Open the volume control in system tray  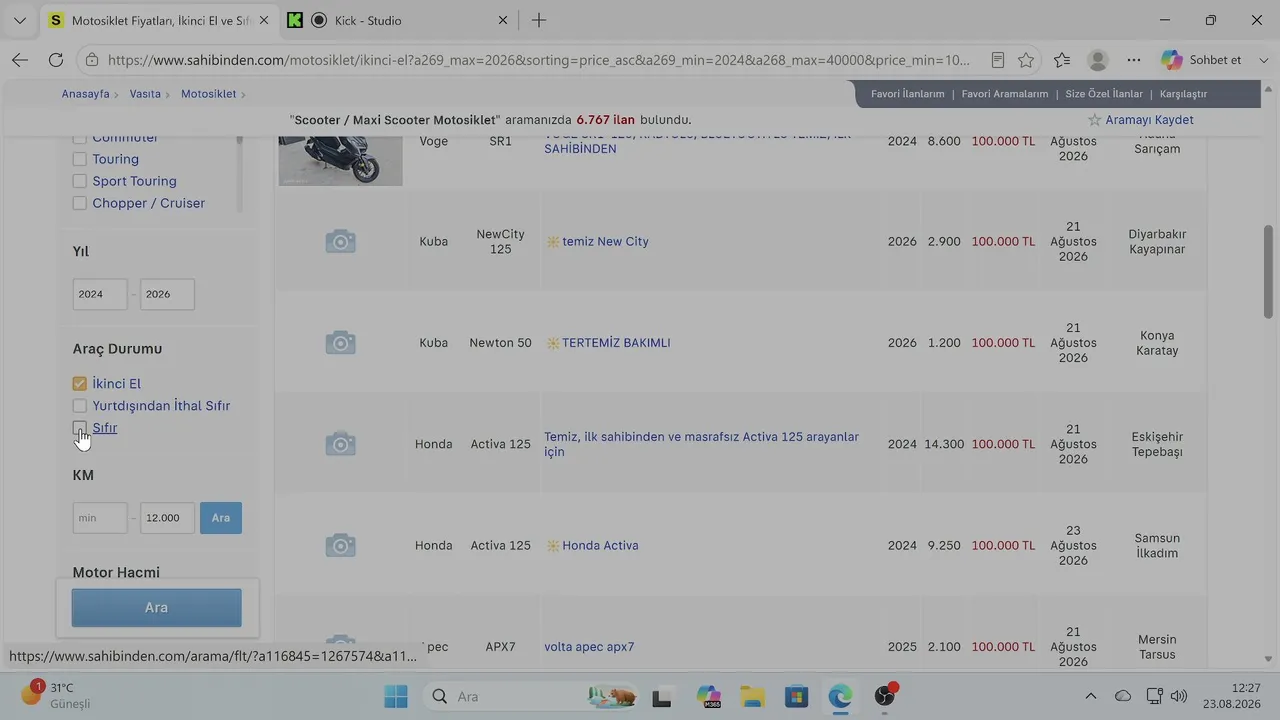1179,696
